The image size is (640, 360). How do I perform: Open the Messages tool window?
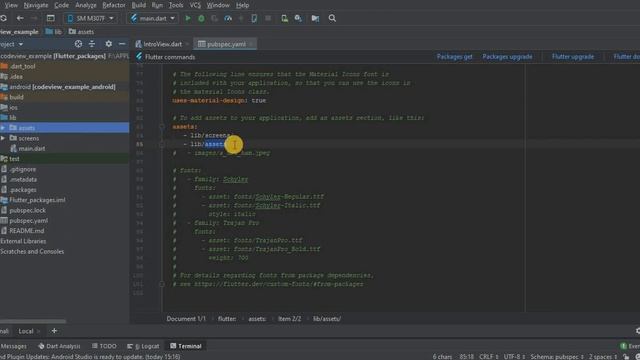tap(13, 346)
